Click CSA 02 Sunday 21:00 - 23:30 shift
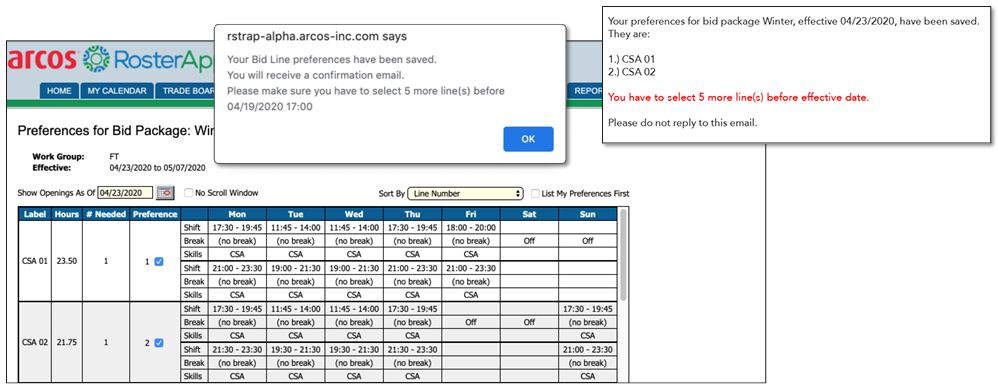The image size is (998, 388). coord(587,349)
